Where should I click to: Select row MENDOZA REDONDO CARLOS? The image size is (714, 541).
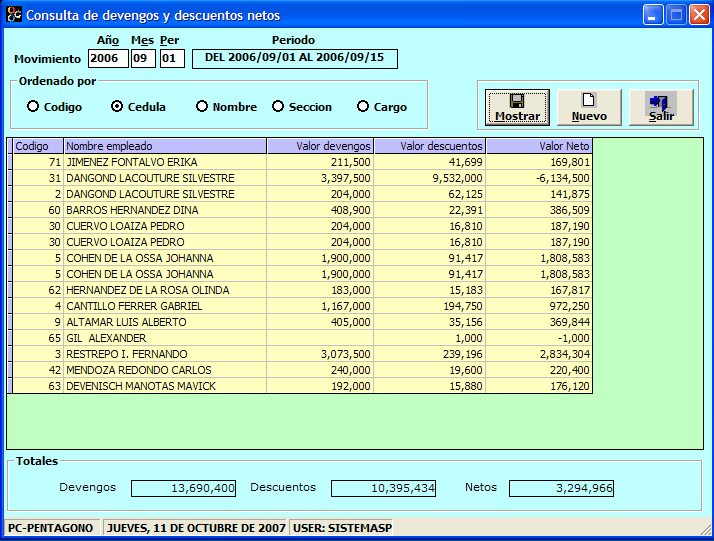pos(302,370)
